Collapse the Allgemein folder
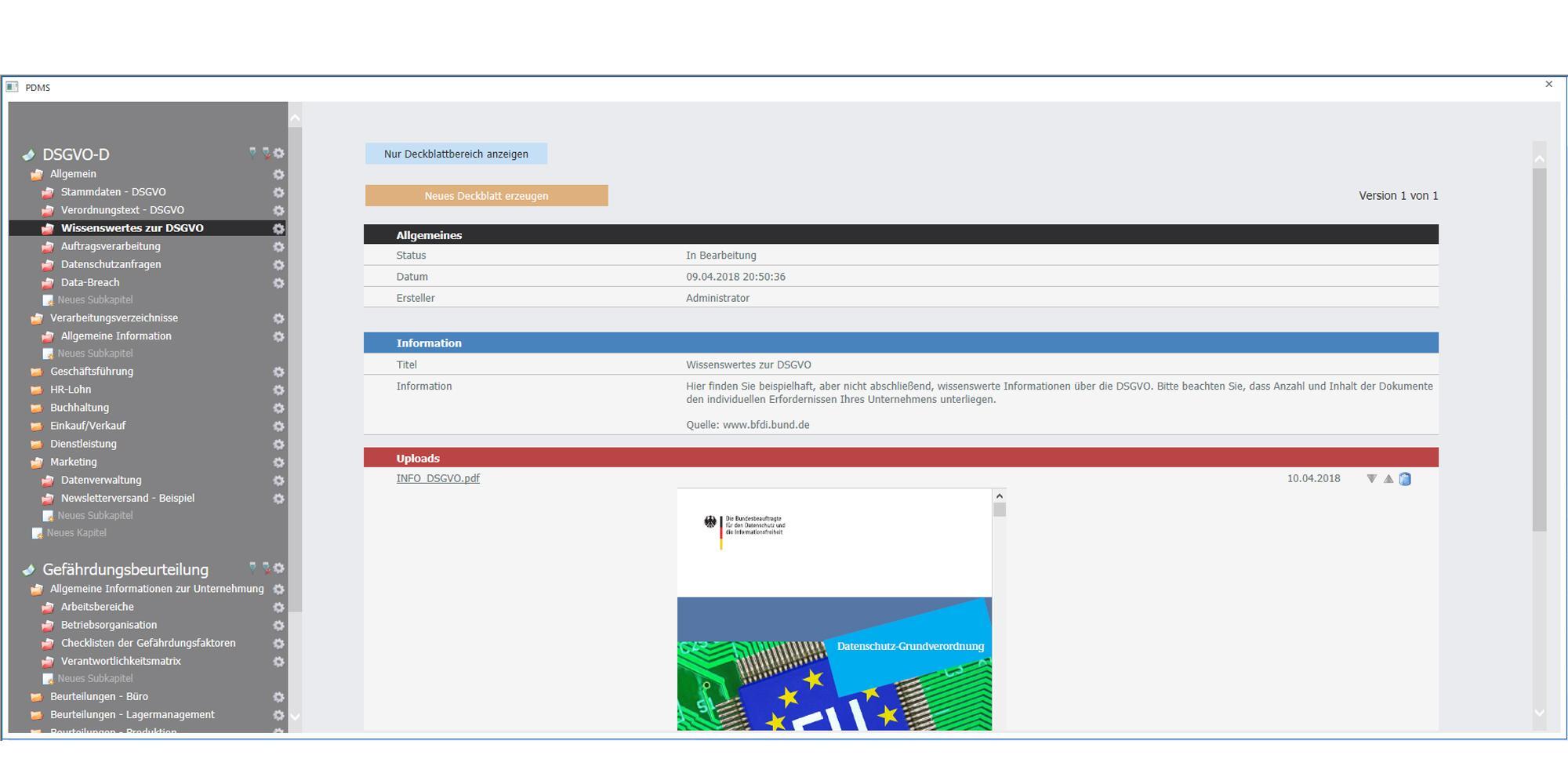1568x784 pixels. (36, 174)
